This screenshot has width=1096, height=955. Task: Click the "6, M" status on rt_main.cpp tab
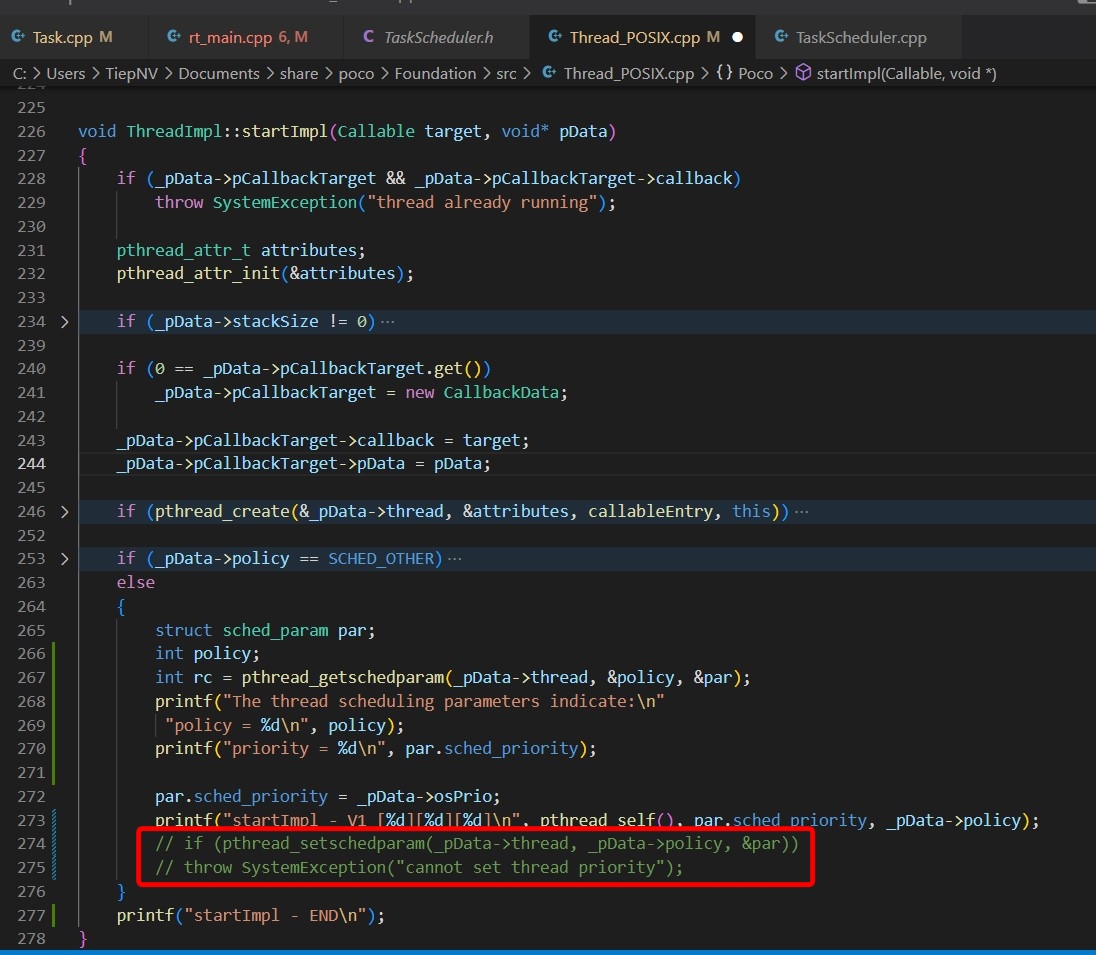pos(293,37)
